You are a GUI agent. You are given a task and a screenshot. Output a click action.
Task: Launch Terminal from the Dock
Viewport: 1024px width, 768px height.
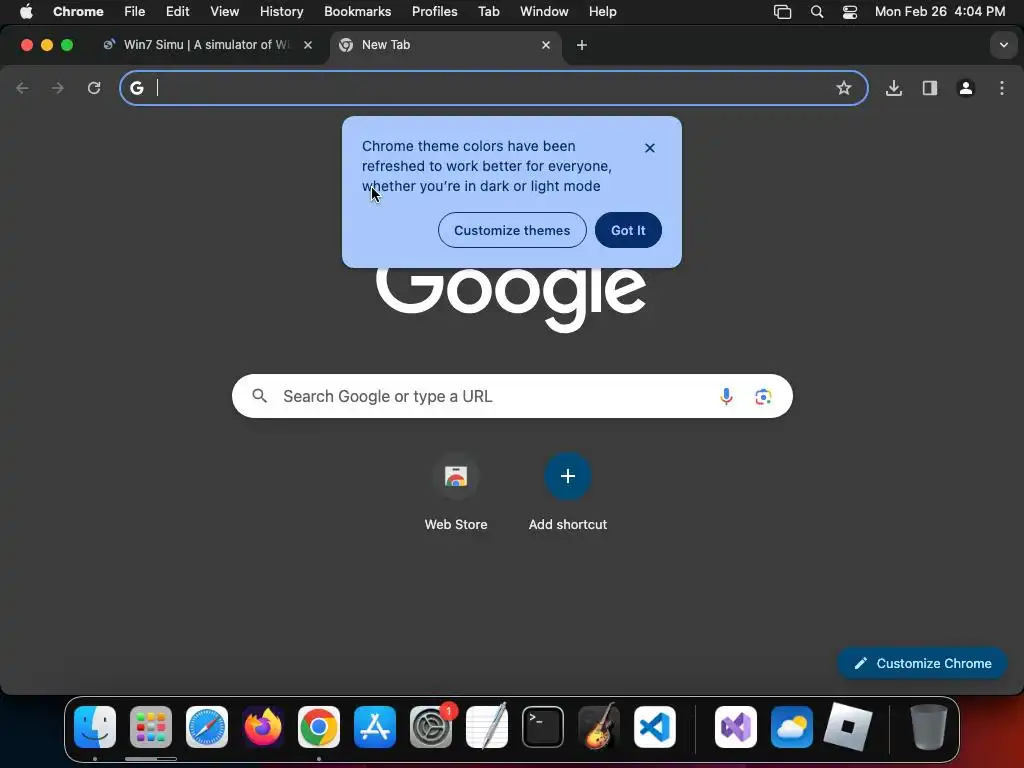(x=543, y=727)
